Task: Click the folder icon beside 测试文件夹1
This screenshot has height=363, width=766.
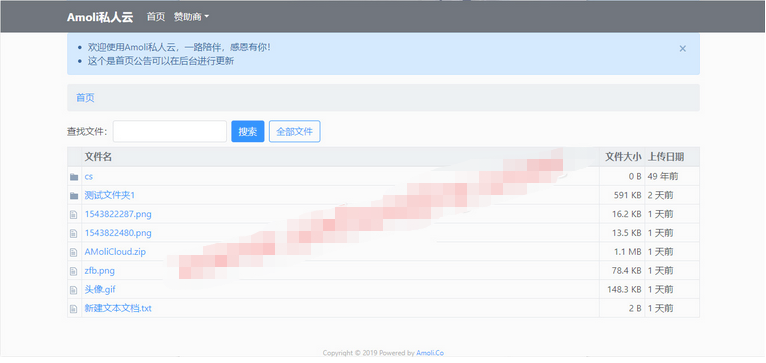Action: [x=74, y=196]
